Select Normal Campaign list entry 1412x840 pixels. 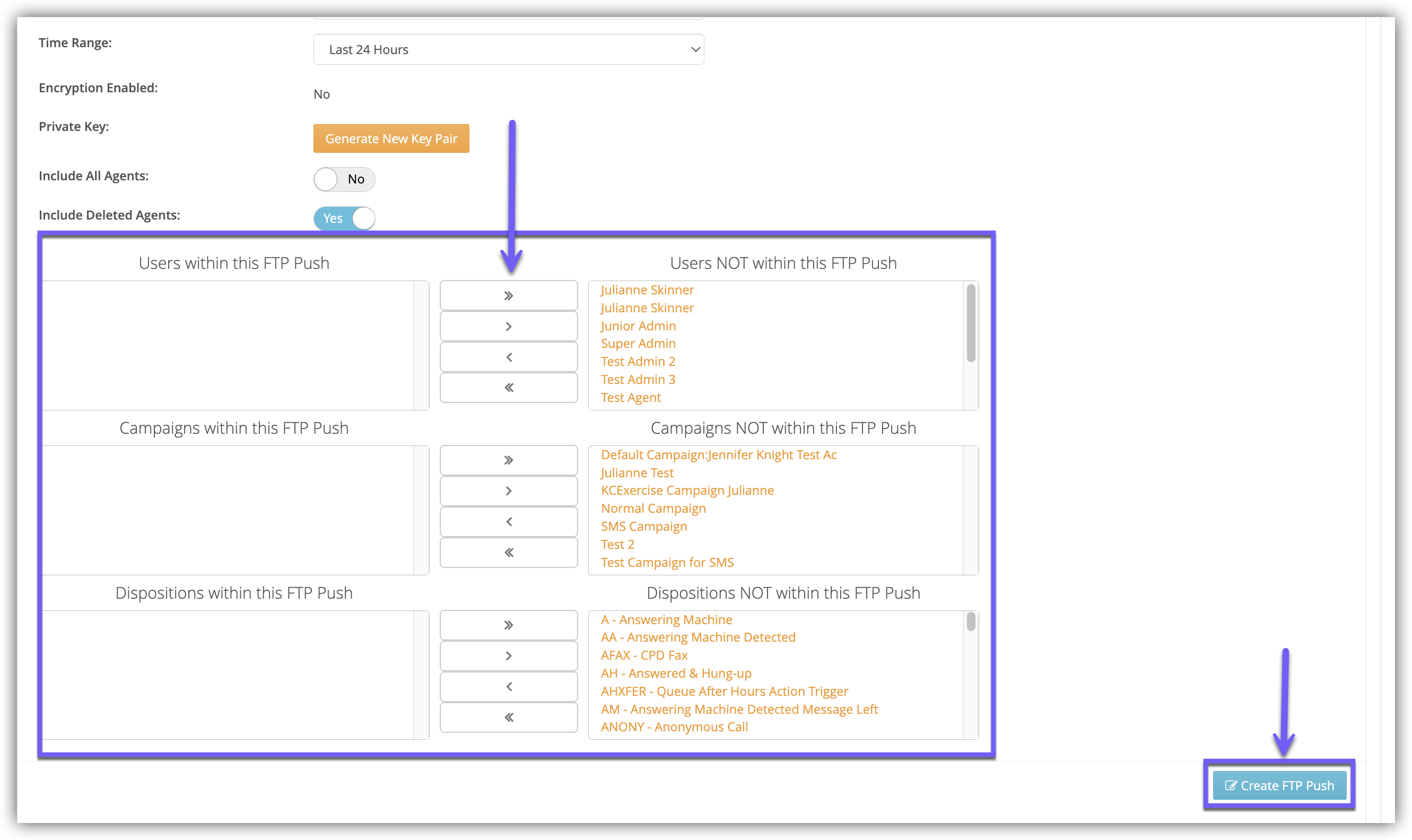(653, 509)
